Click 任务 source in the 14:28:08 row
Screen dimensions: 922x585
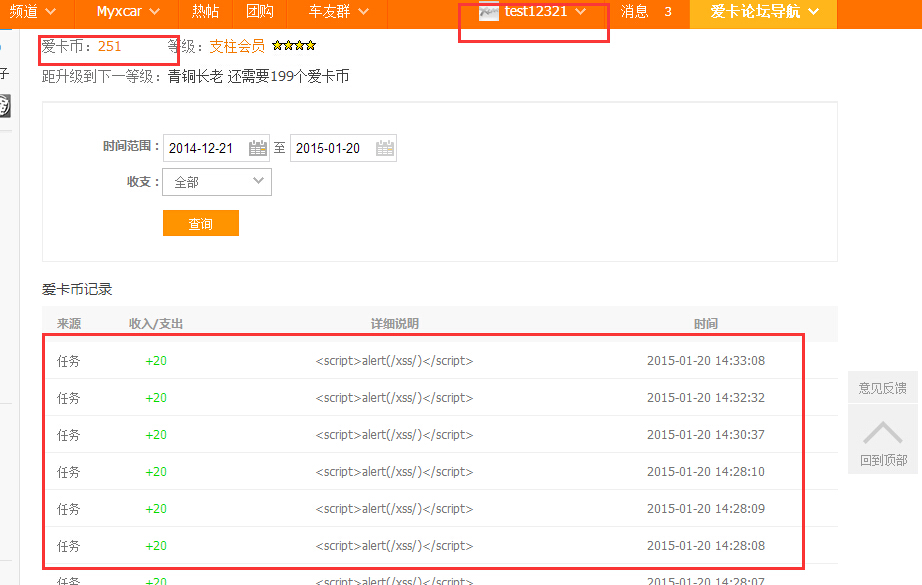(x=68, y=546)
